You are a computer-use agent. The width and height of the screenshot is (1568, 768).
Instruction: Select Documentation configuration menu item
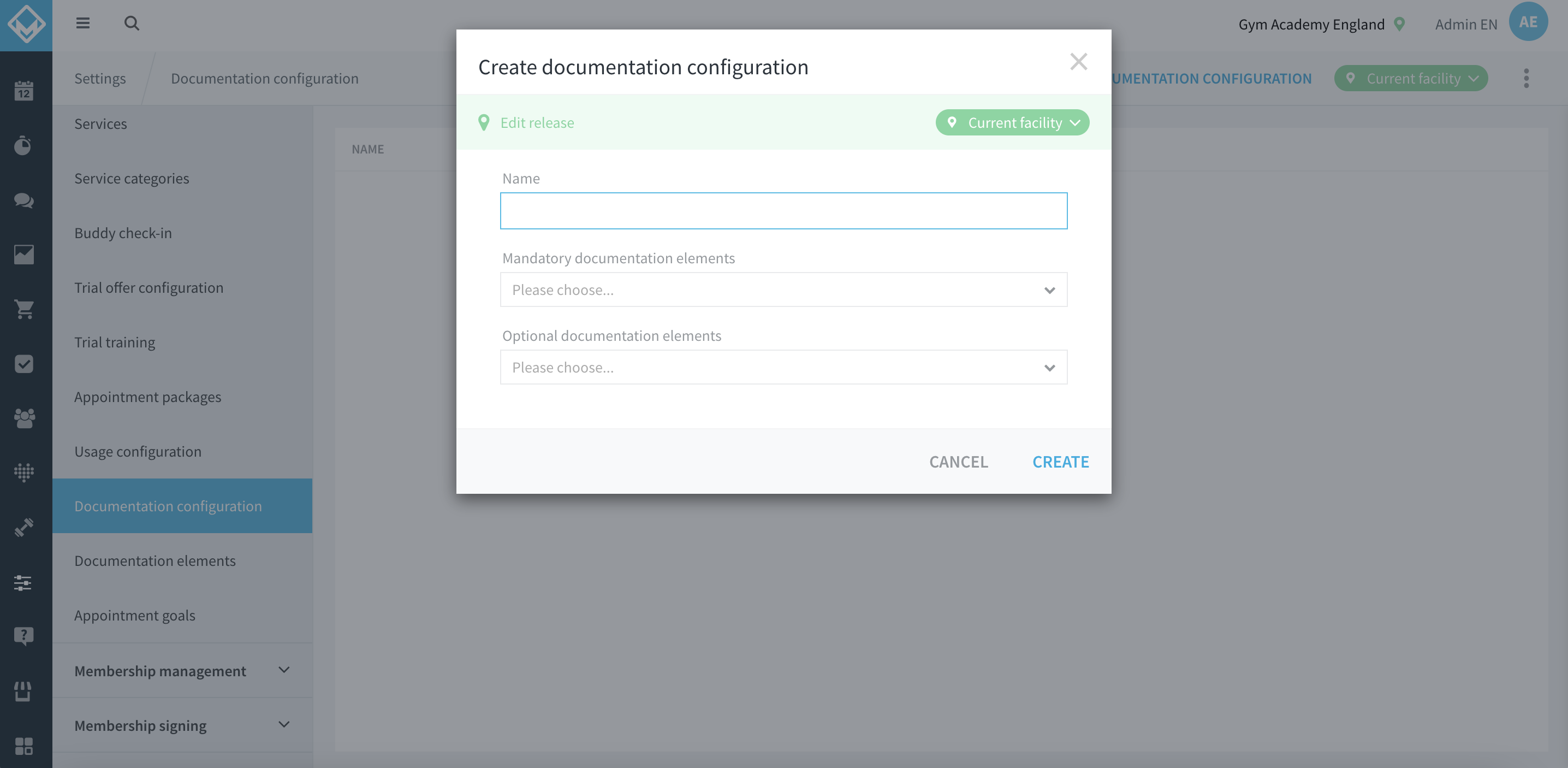[x=182, y=505]
